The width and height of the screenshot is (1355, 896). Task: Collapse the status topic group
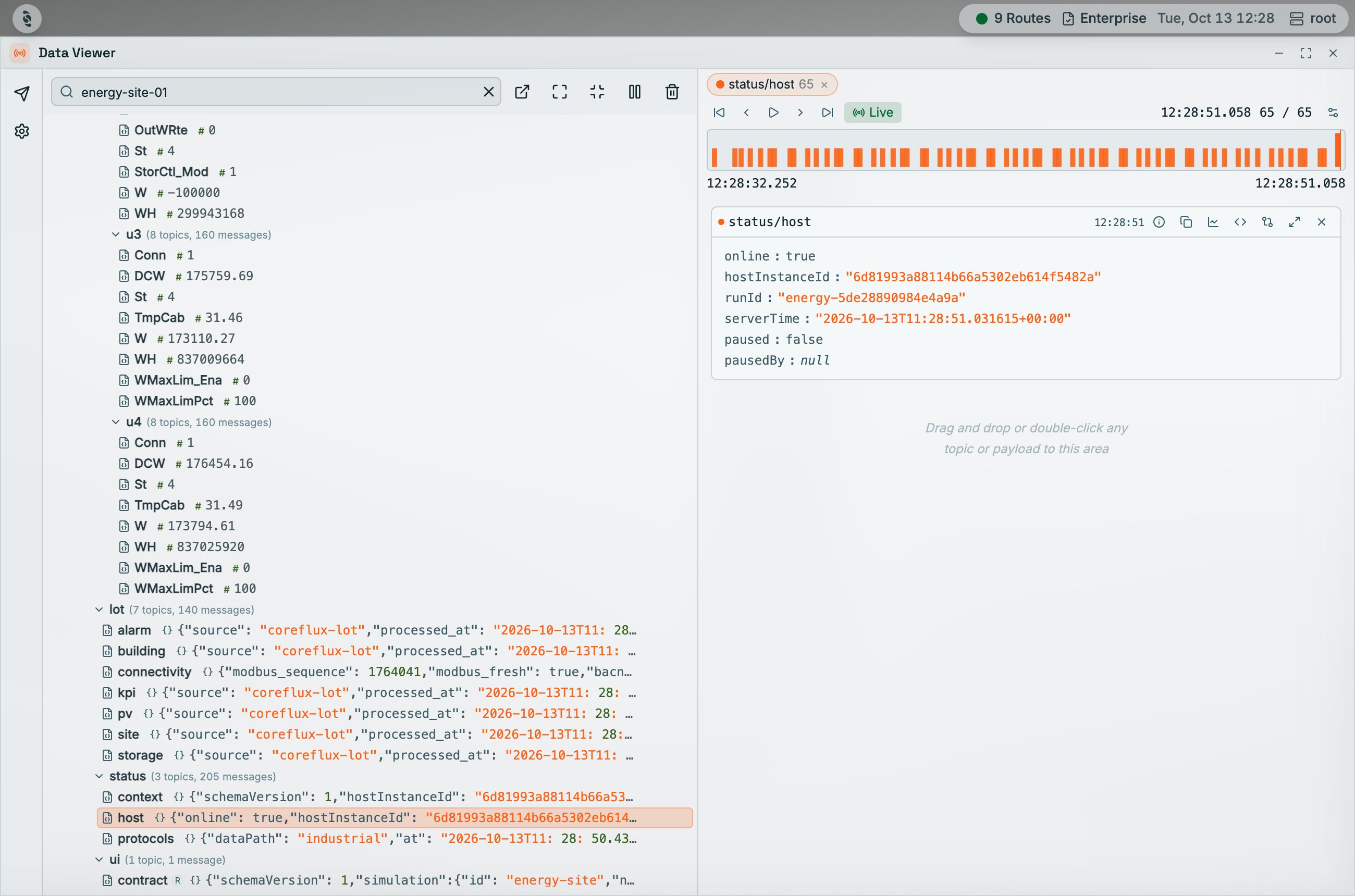[x=99, y=777]
